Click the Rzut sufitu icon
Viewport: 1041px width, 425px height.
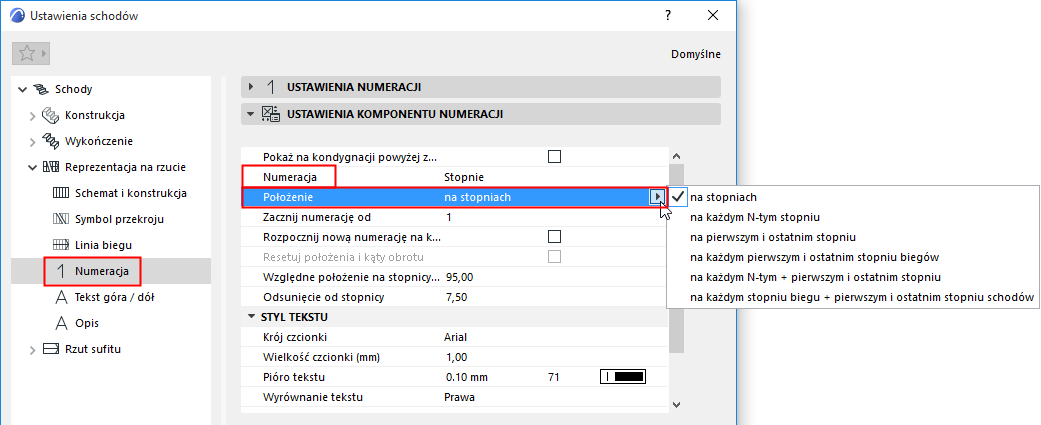pos(51,349)
